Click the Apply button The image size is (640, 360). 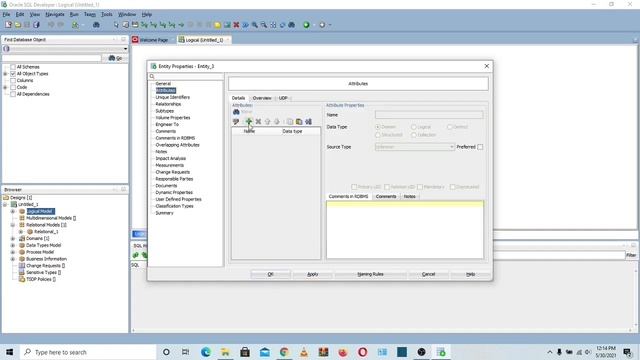click(x=312, y=274)
